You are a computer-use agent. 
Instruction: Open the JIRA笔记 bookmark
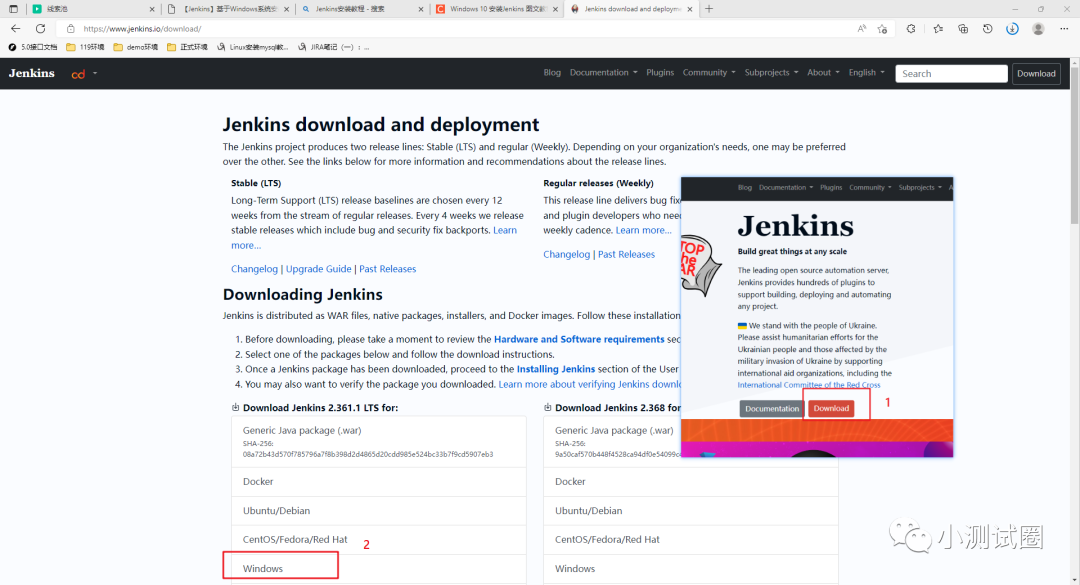click(x=333, y=47)
